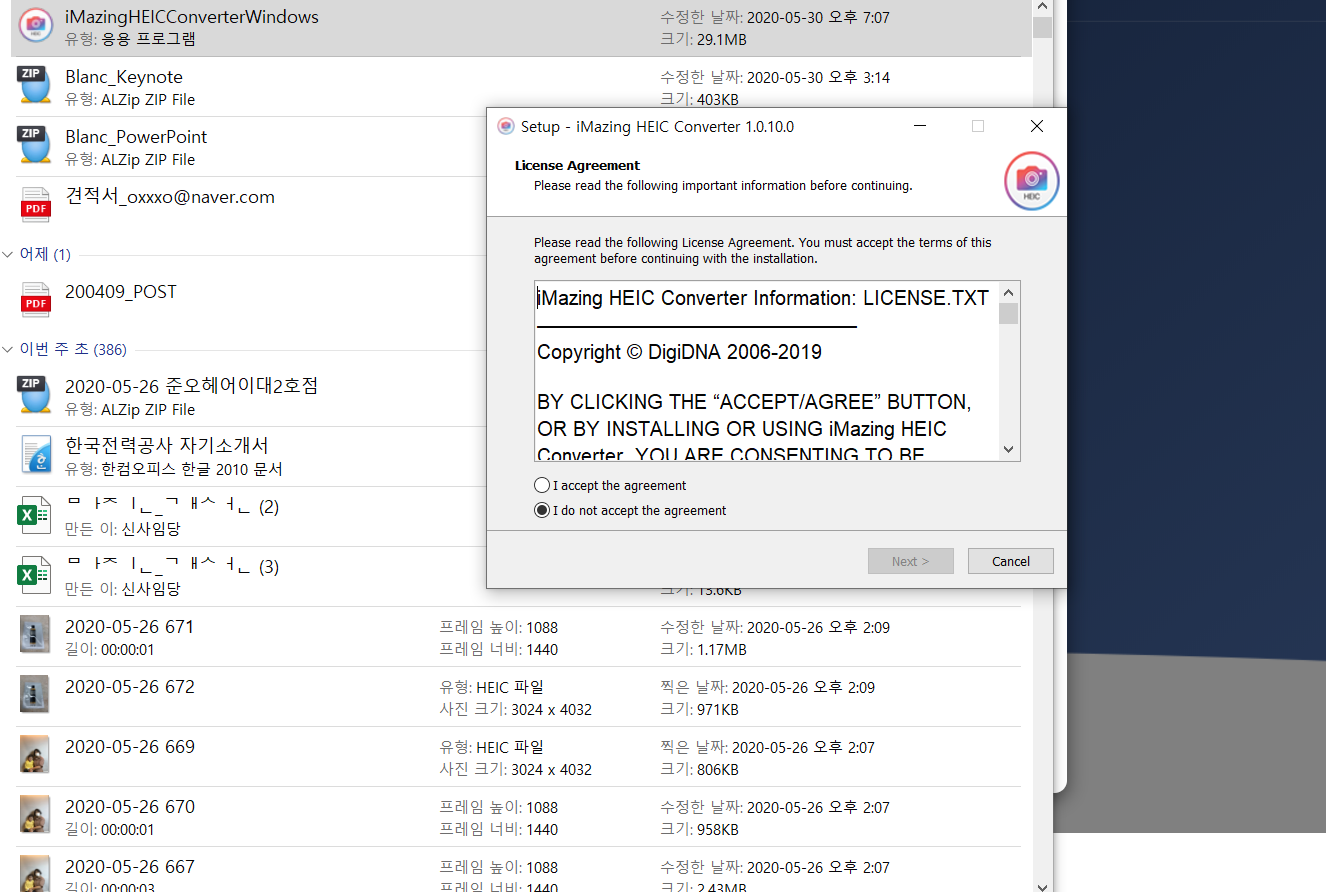Viewport: 1326px width, 892px height.
Task: Select the file name 한국전력공사 자기소개서
Action: pos(167,446)
